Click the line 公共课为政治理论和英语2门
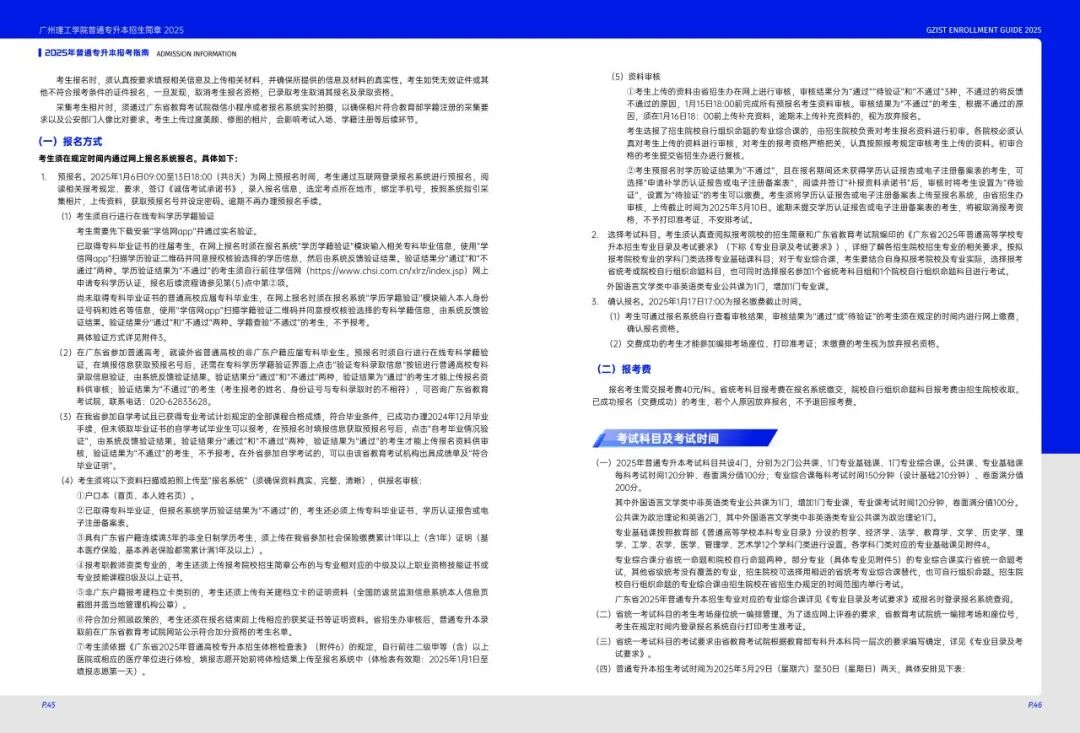The height and width of the screenshot is (733, 1080). pos(776,517)
